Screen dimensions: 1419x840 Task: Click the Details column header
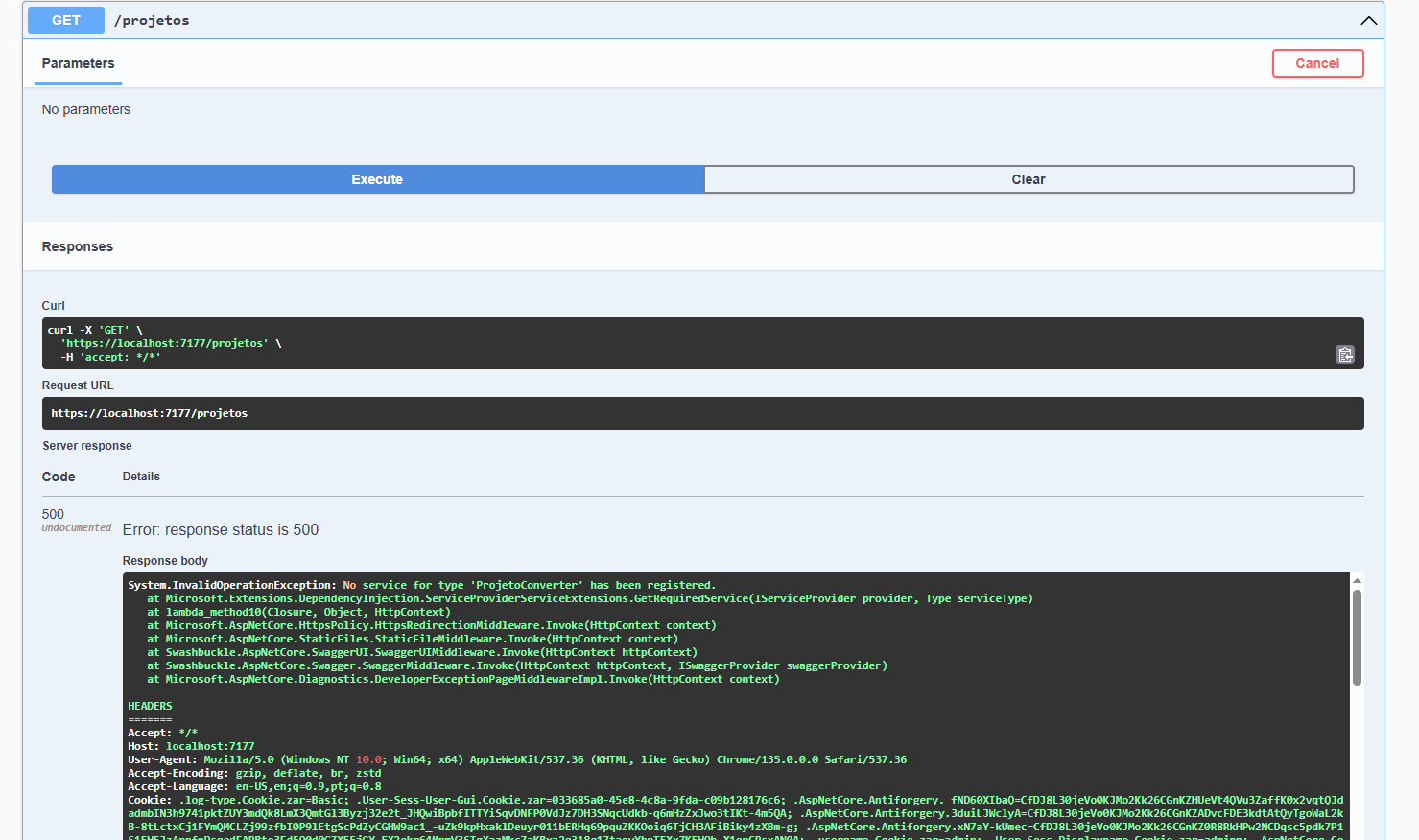point(141,477)
